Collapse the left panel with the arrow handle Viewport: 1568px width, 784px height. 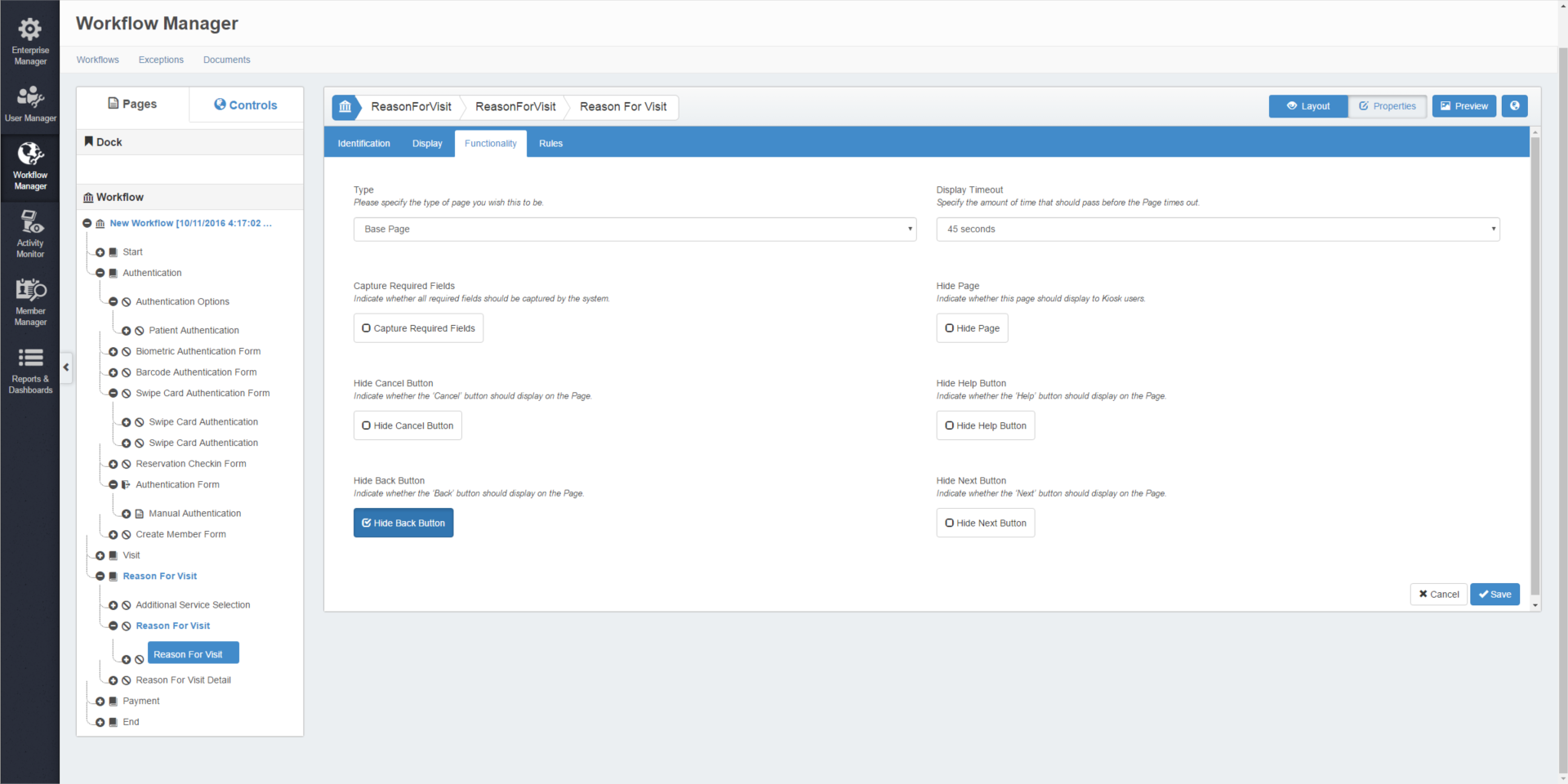(x=66, y=367)
